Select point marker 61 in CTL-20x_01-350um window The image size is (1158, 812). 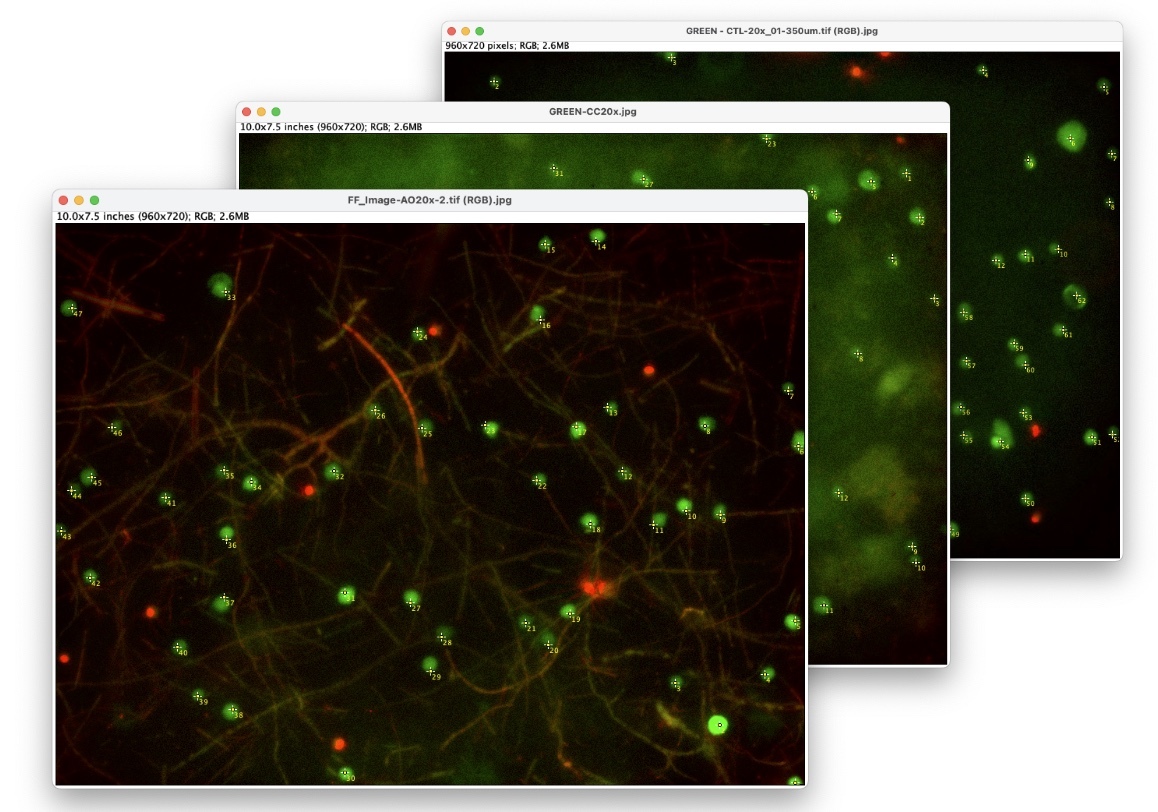(x=1063, y=330)
